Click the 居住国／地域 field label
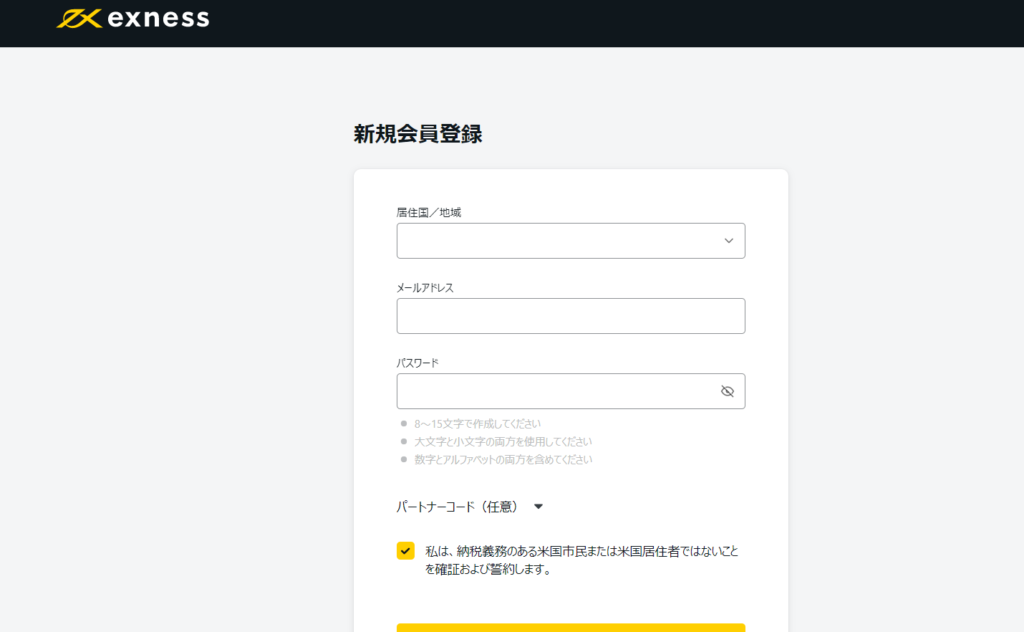 point(428,212)
